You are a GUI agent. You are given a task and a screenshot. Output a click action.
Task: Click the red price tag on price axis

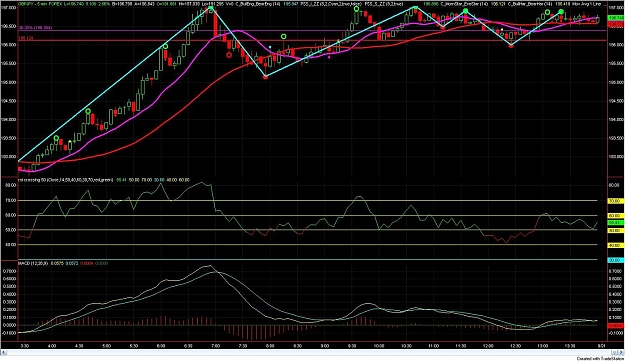point(615,24)
